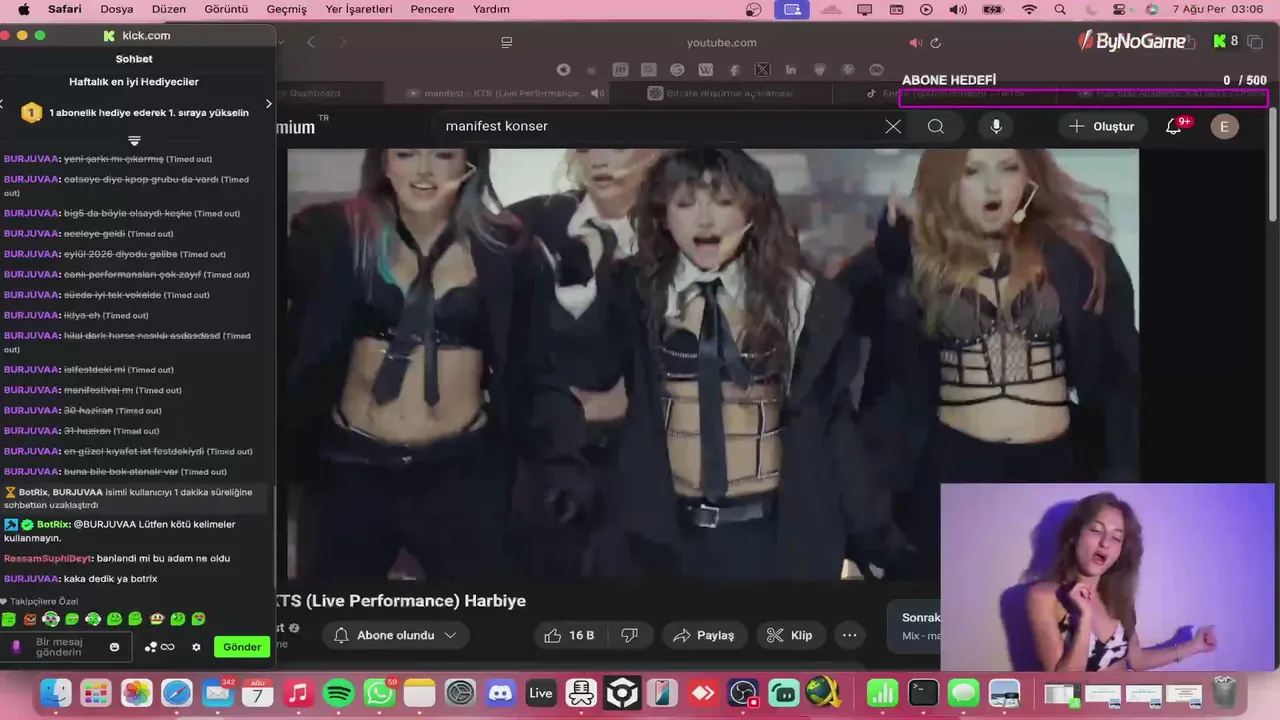This screenshot has height=720, width=1280.
Task: Open OBS from the Dock
Action: [x=743, y=692]
